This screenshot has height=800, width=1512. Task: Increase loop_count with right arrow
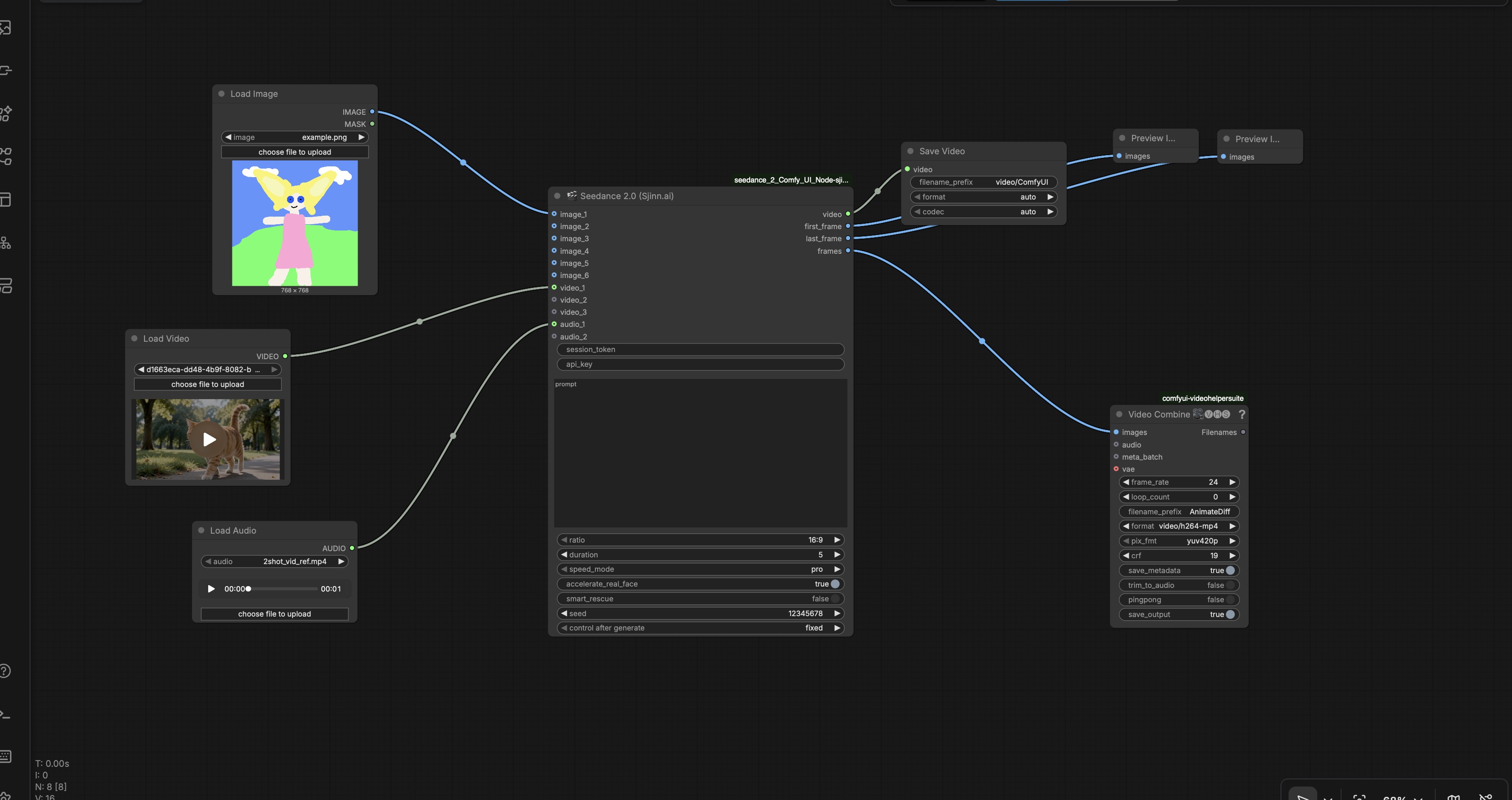point(1232,497)
